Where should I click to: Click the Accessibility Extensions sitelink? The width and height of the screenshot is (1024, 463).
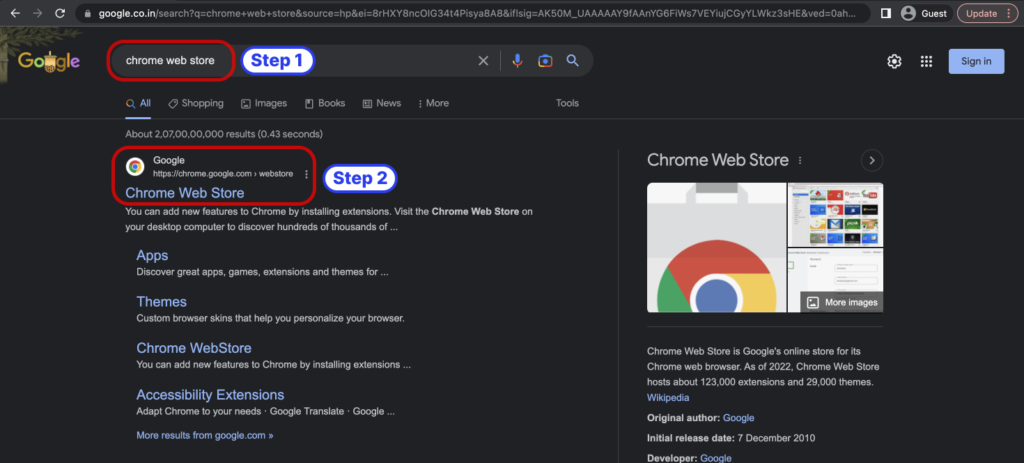click(210, 395)
